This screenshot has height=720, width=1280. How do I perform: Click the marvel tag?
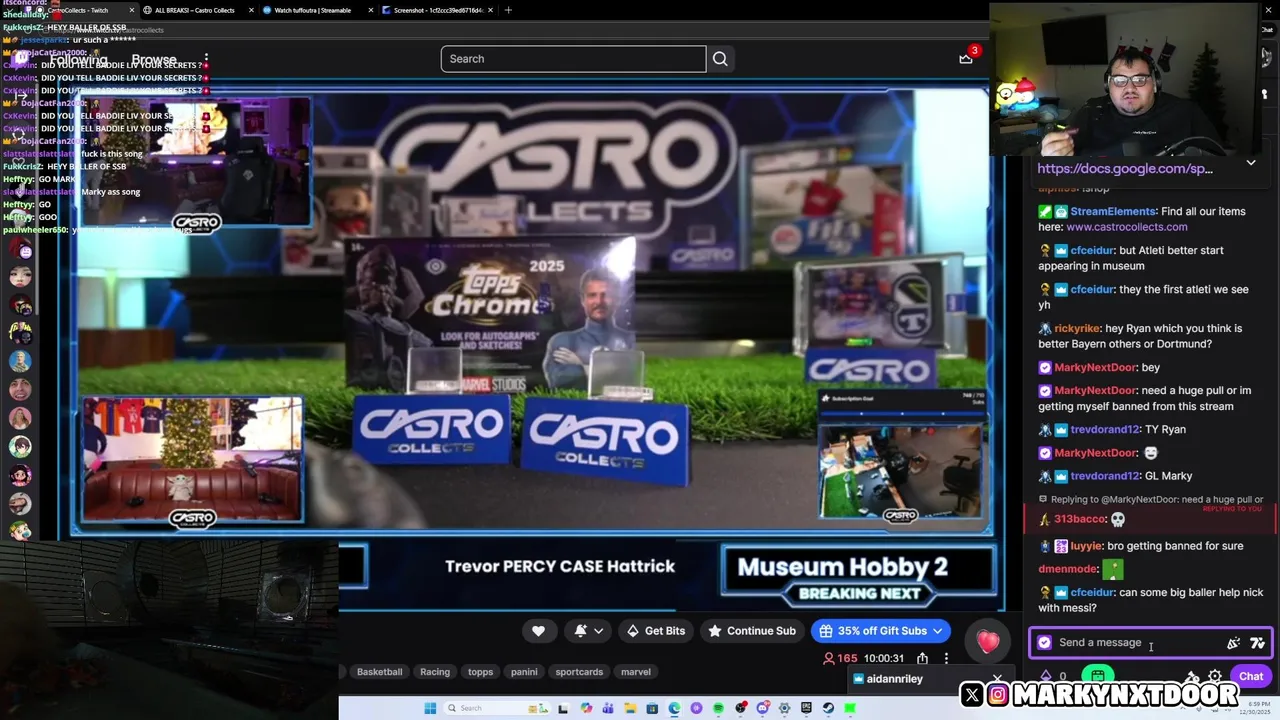click(x=636, y=672)
